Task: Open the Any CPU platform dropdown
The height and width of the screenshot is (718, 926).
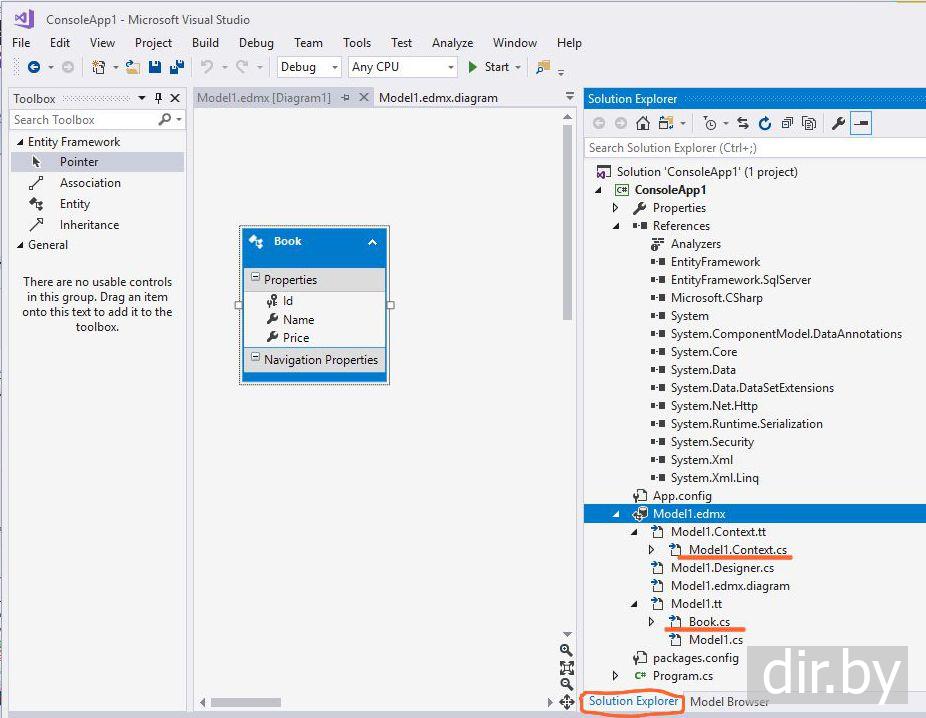Action: click(403, 67)
